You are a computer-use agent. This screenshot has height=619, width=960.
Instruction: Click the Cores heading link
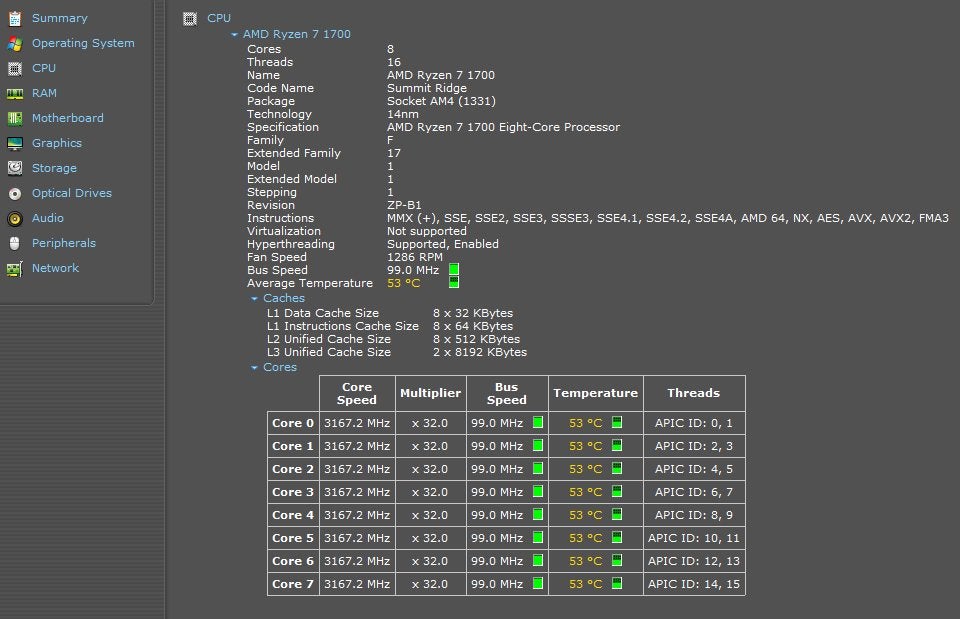280,367
